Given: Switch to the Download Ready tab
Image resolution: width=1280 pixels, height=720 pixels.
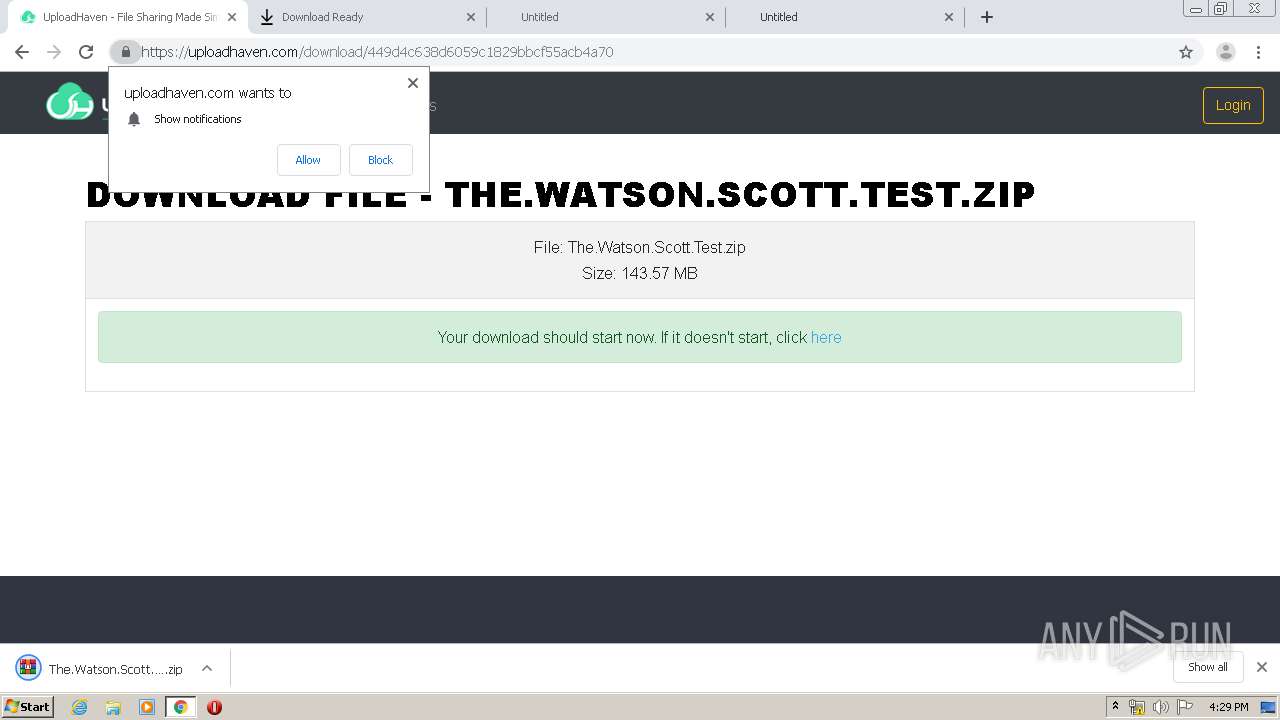Looking at the screenshot, I should click(366, 17).
